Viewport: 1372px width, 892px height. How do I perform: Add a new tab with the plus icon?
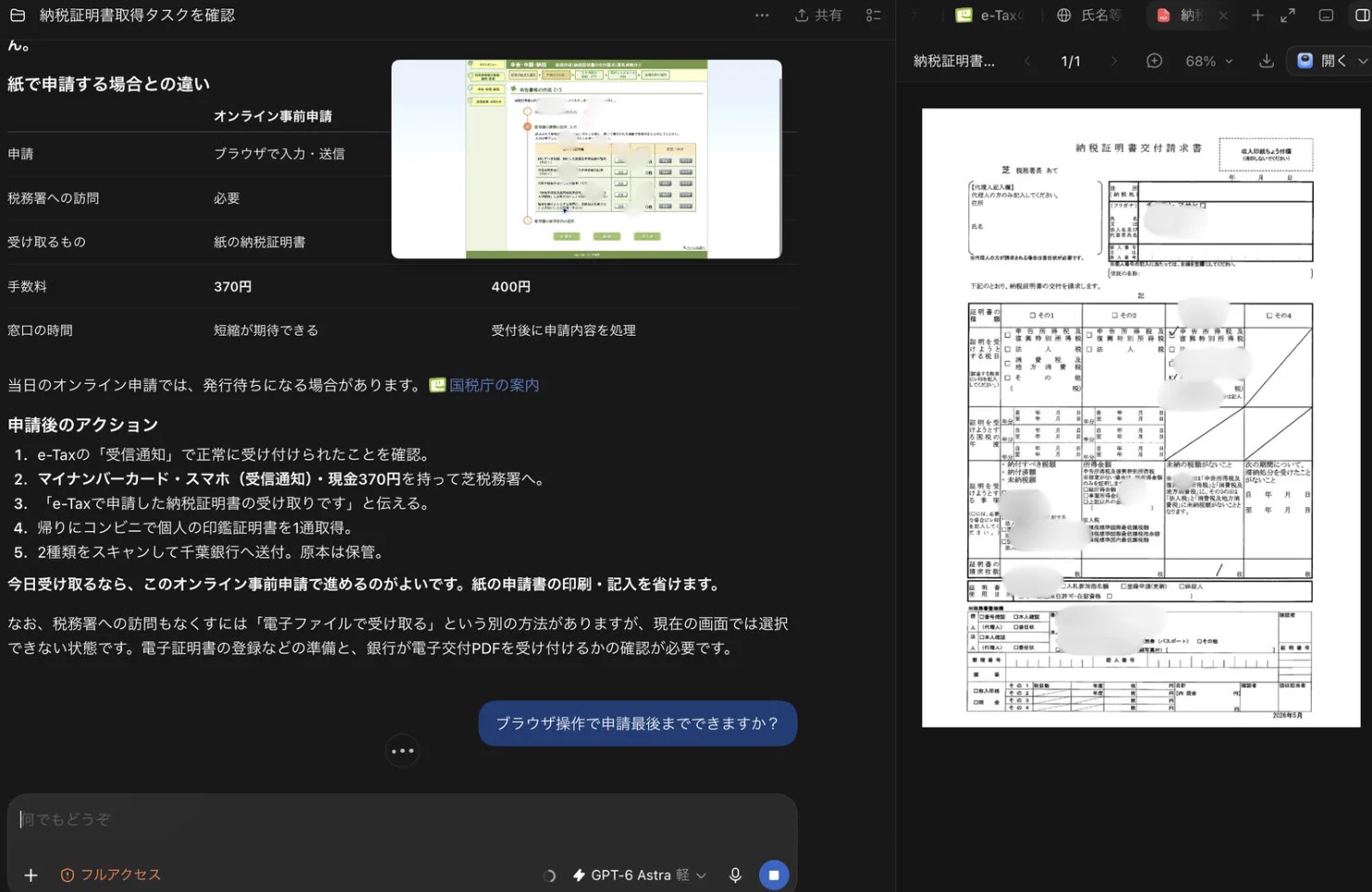point(1257,15)
